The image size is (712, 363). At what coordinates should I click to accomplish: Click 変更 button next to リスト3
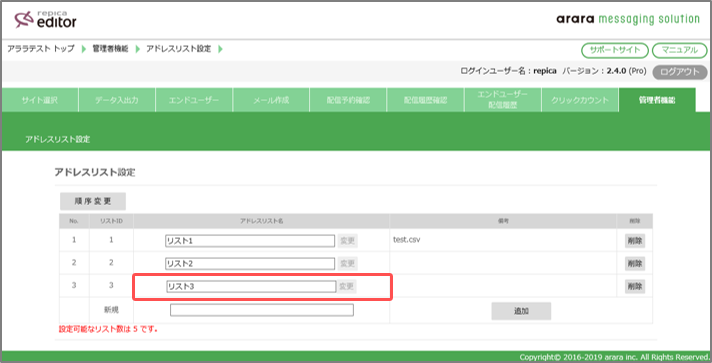tap(346, 287)
